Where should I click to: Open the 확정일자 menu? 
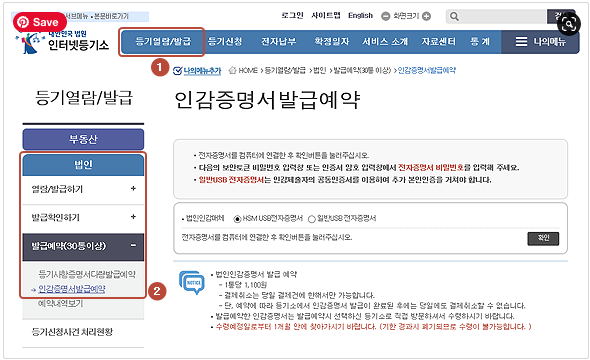pyautogui.click(x=332, y=41)
